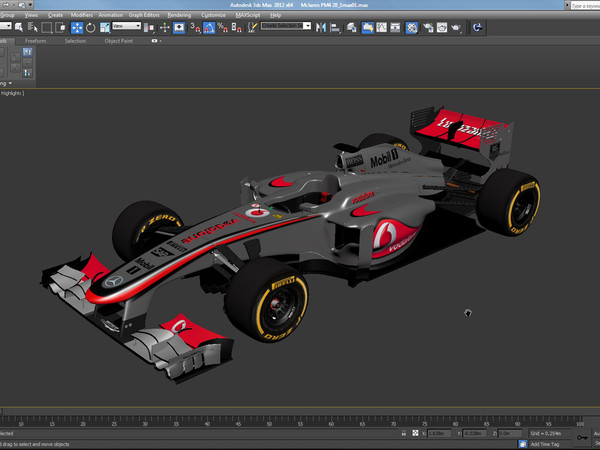Toggle the Graphite Modeling Tools ribbon
The image size is (600, 450).
[367, 27]
